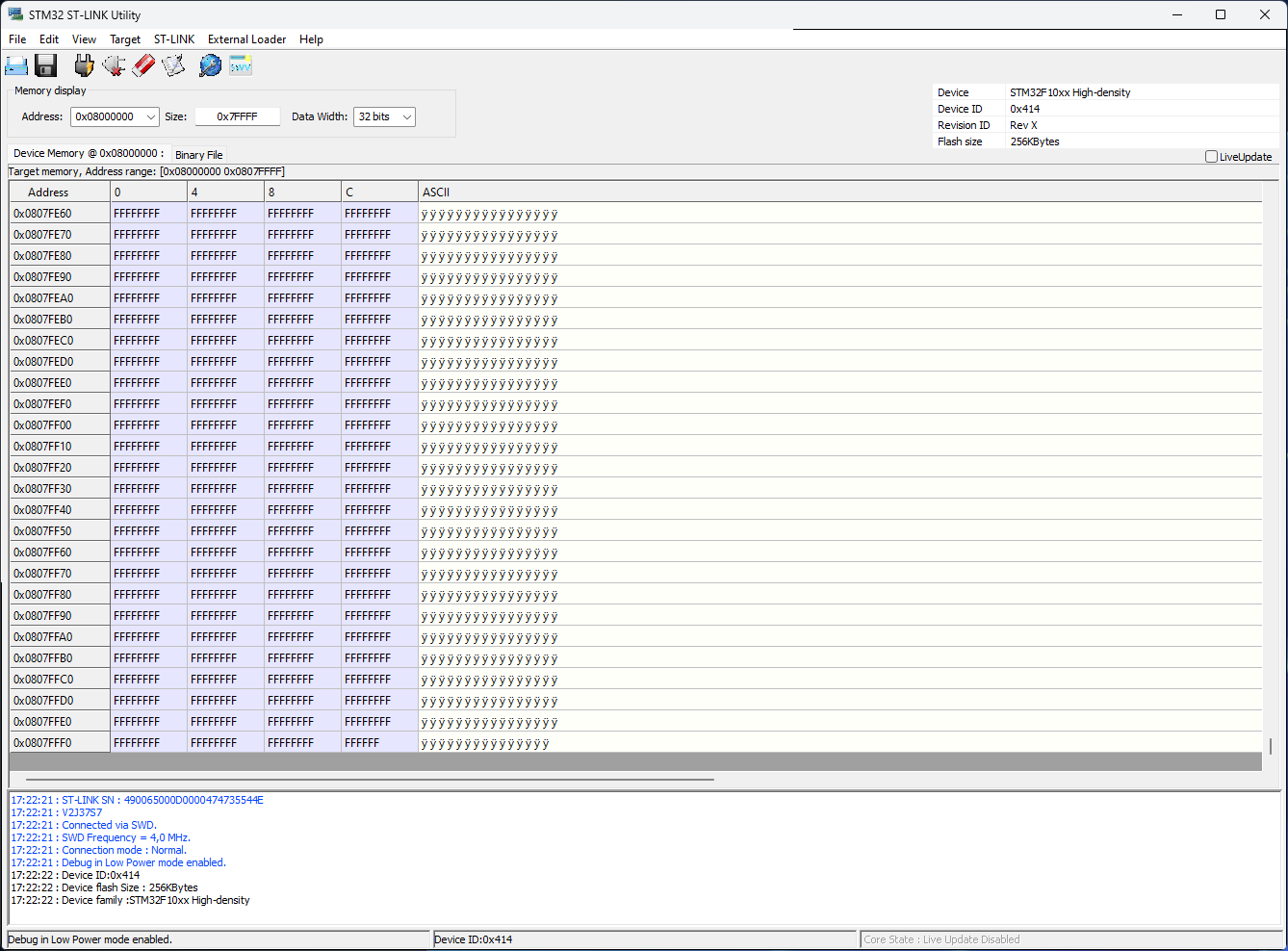Viewport: 1288px width, 951px height.
Task: Click the vertical scrollbar thumb of memory grid
Action: (x=1271, y=746)
